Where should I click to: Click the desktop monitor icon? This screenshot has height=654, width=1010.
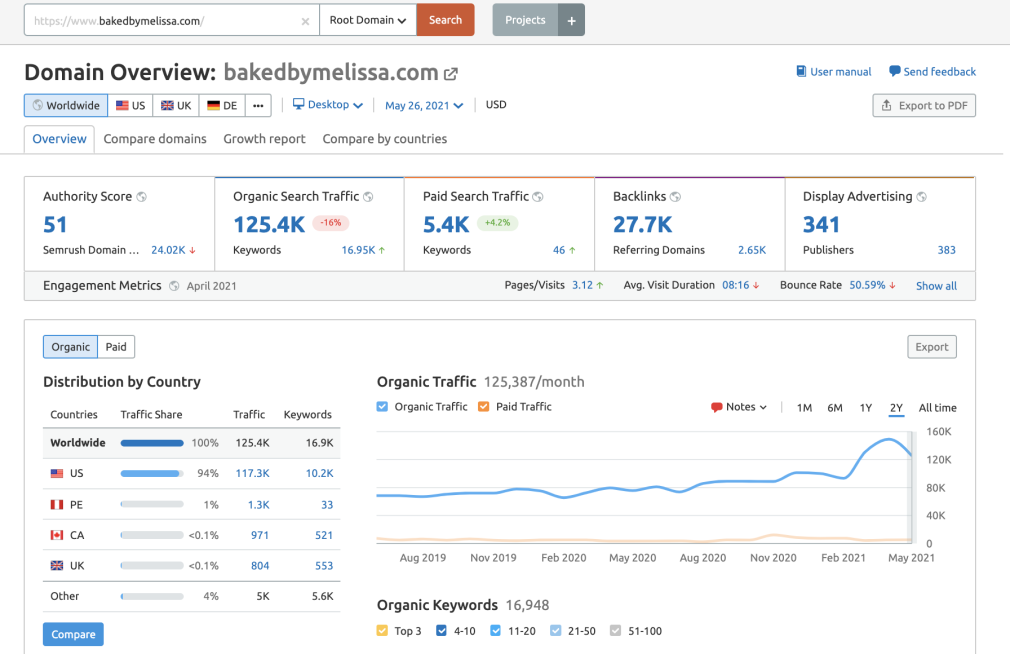click(x=298, y=104)
